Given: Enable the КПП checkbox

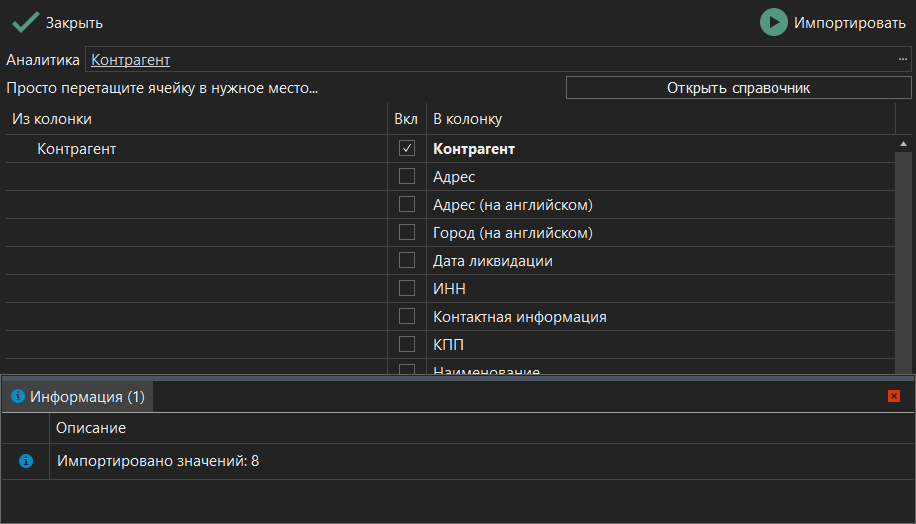Looking at the screenshot, I should [407, 345].
